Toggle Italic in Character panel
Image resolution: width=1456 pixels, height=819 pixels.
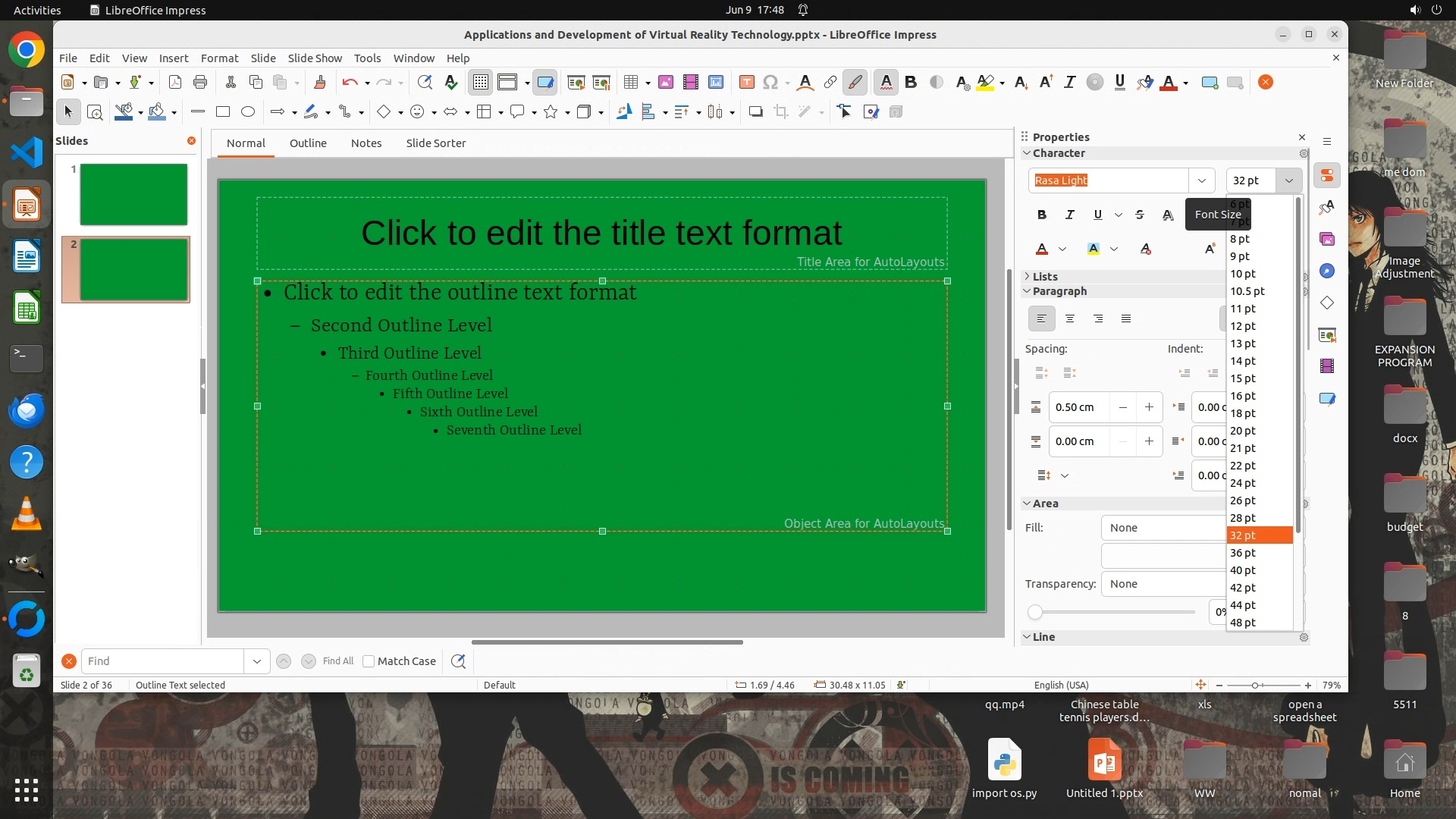[x=1070, y=215]
